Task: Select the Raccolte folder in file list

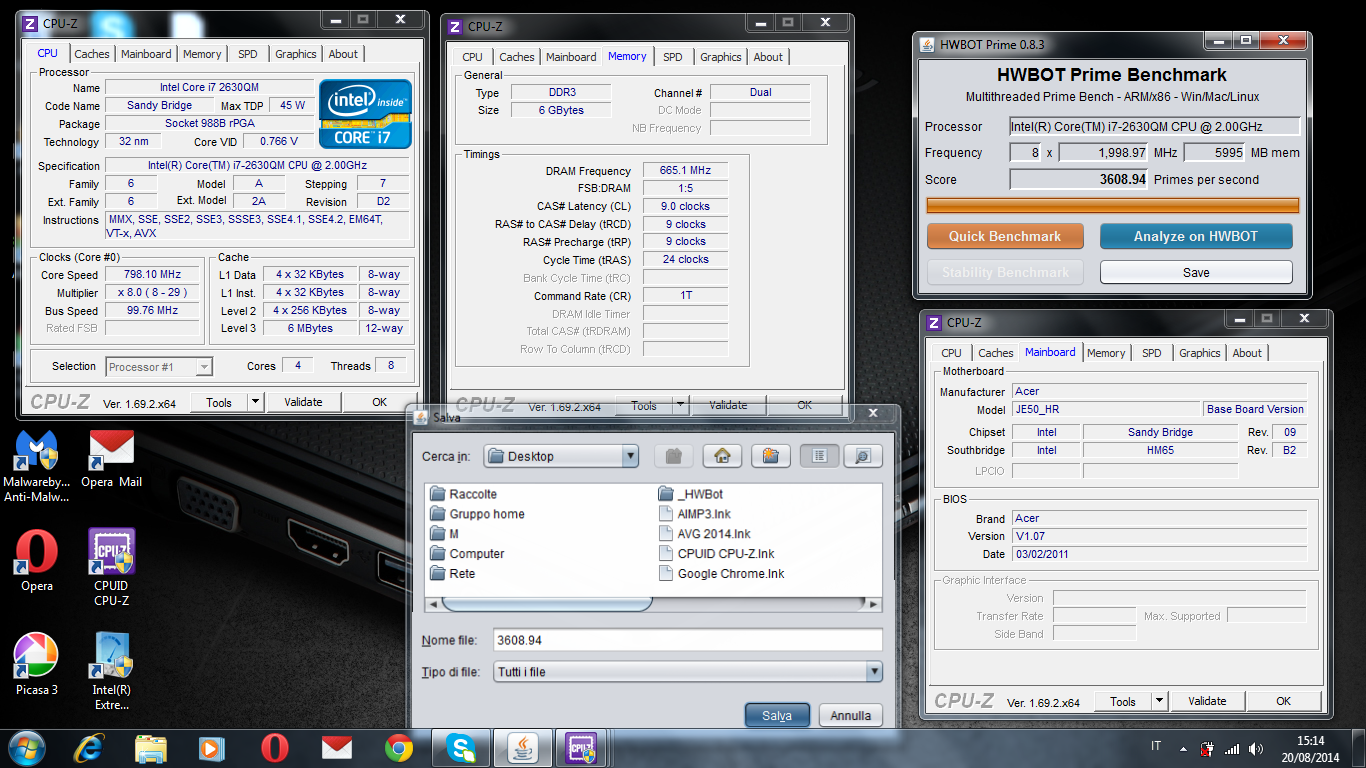Action: pos(463,494)
